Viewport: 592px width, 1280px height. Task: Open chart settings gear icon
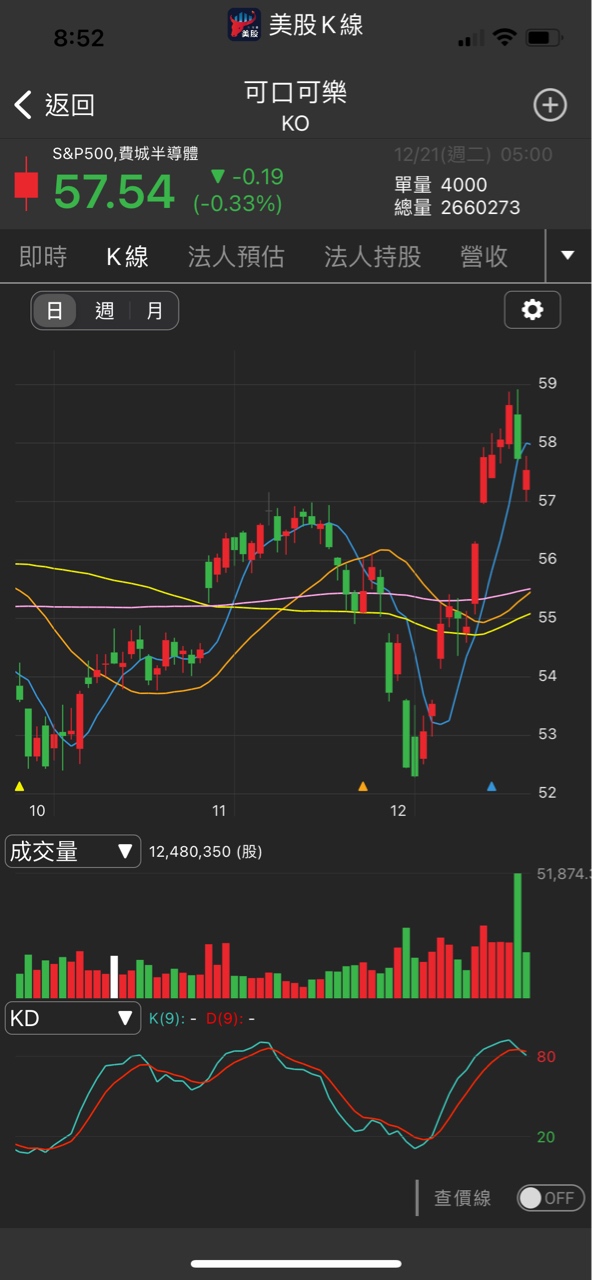pos(532,310)
